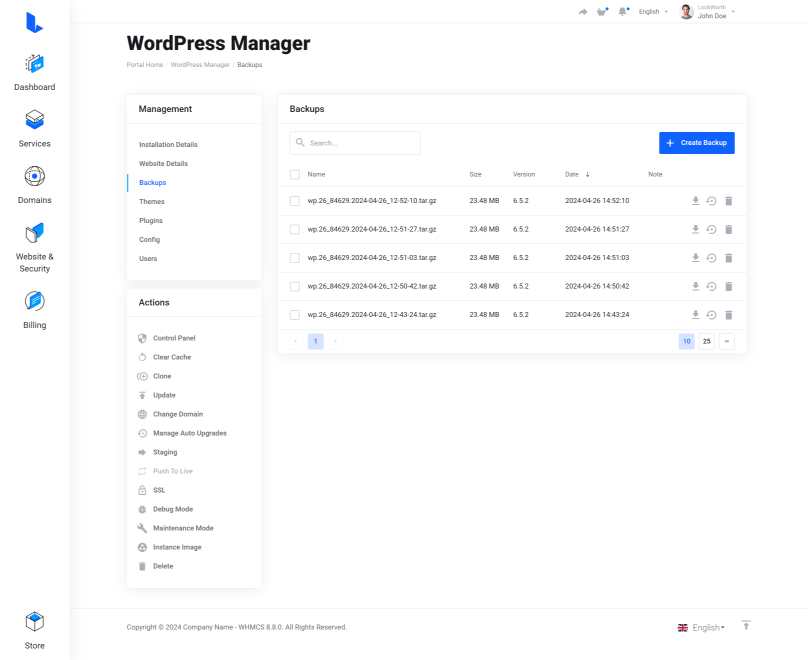Go to pagination page 1
808x660 pixels.
pos(316,341)
